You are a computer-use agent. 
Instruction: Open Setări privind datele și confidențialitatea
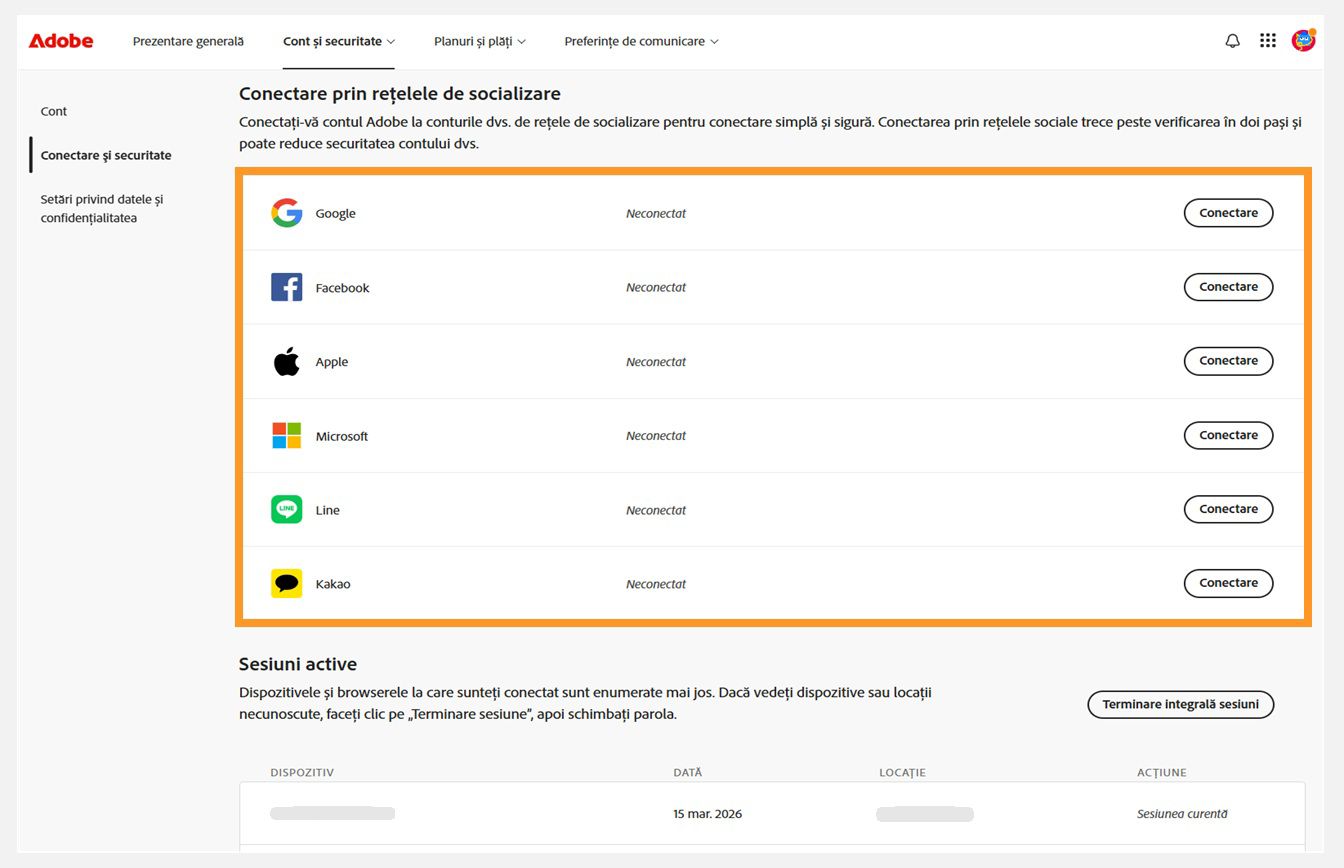[x=102, y=208]
